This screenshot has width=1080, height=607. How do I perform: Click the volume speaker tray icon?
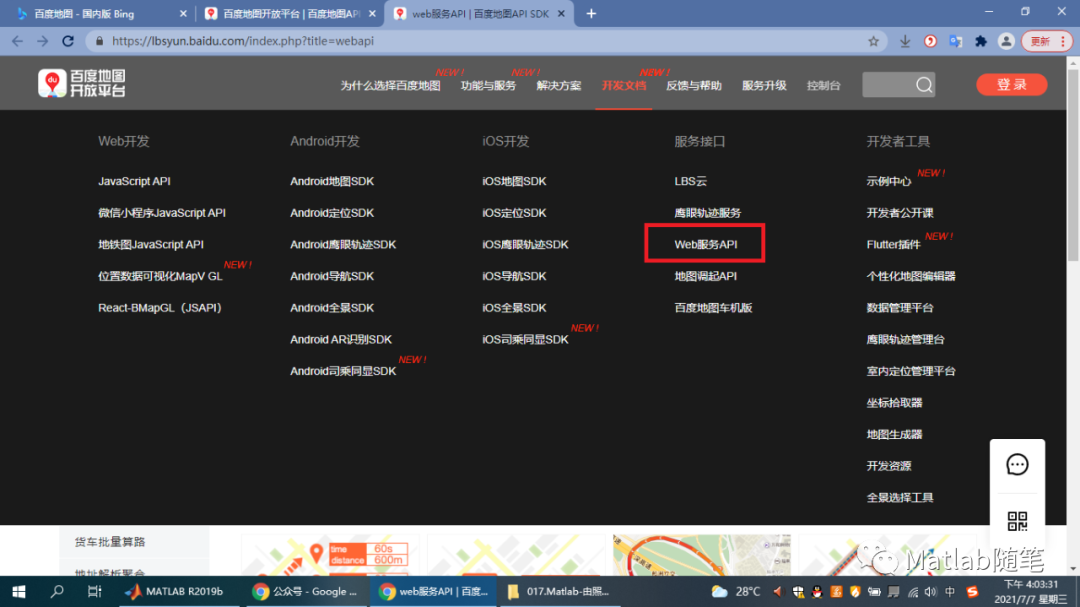coord(931,592)
